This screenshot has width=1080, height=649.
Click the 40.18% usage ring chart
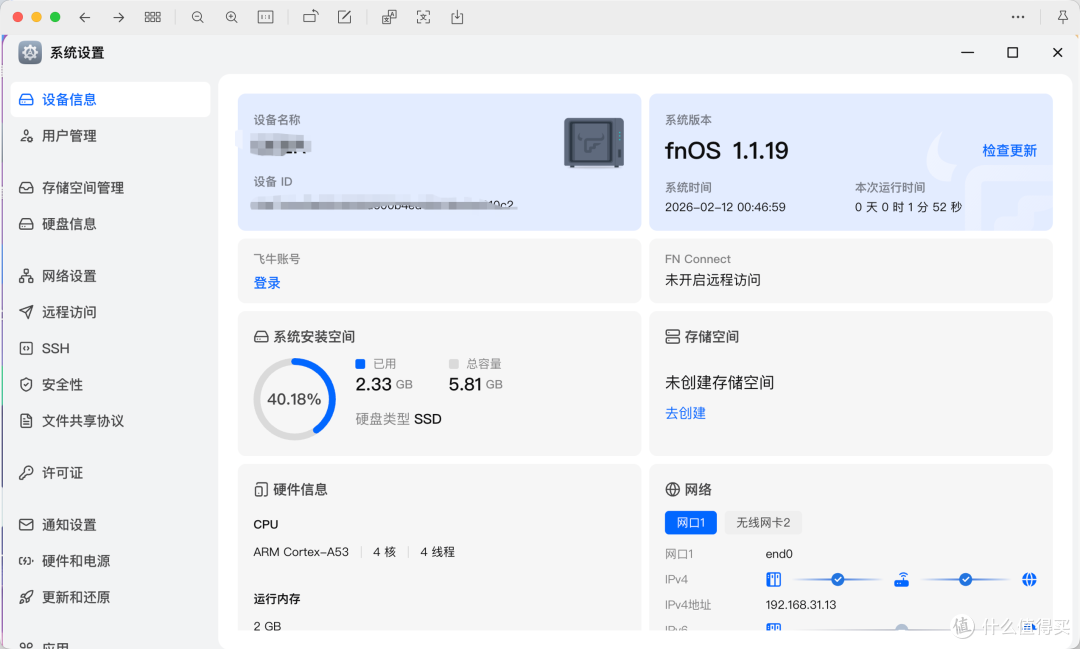295,399
